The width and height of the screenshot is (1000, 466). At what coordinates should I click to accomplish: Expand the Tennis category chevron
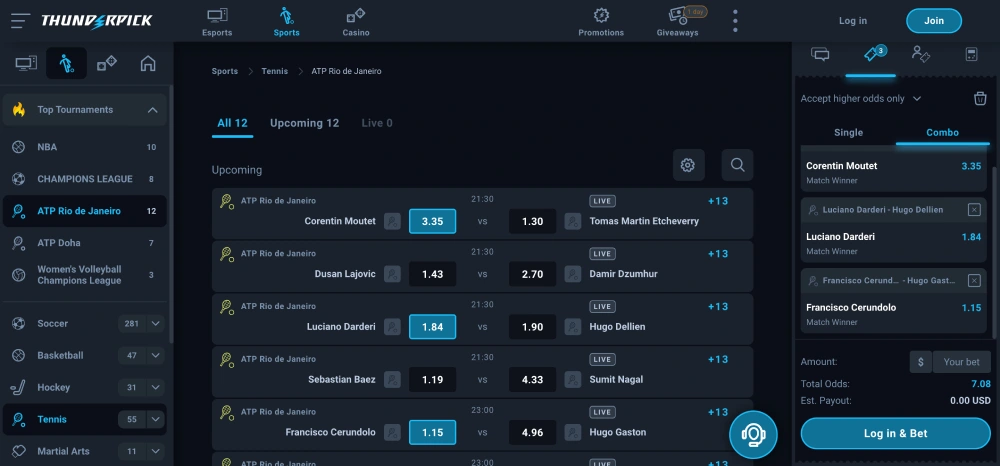coord(156,419)
